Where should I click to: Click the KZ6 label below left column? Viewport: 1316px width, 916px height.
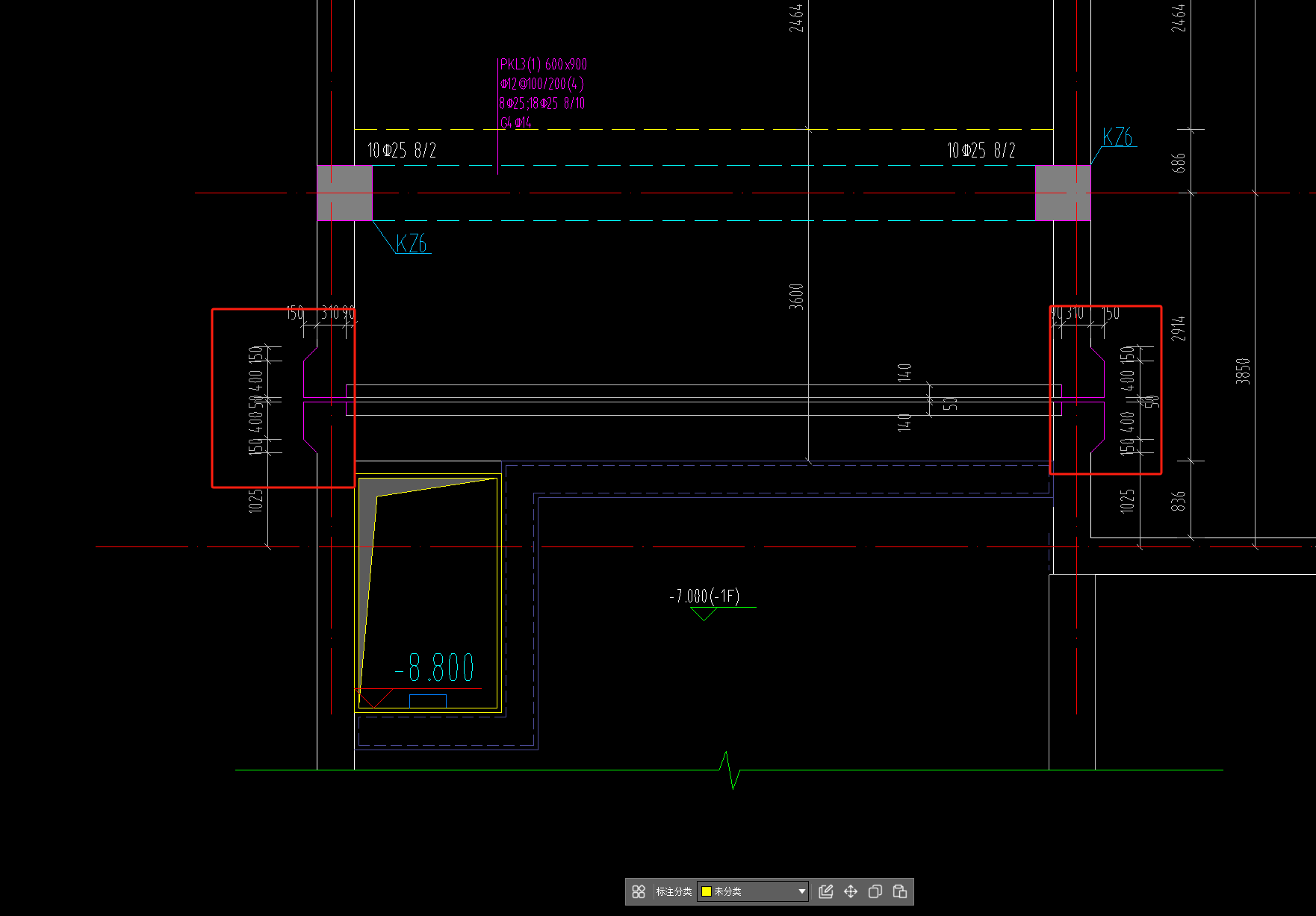point(411,243)
